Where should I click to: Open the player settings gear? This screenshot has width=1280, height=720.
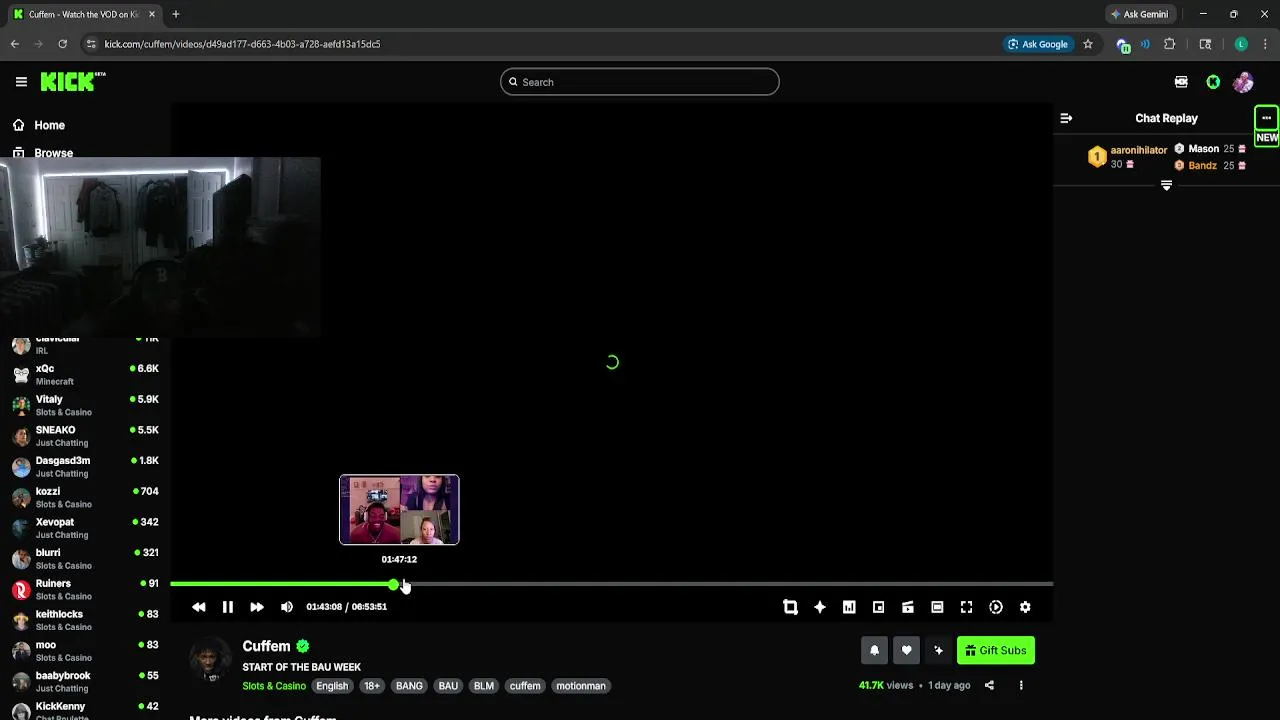[x=1025, y=607]
